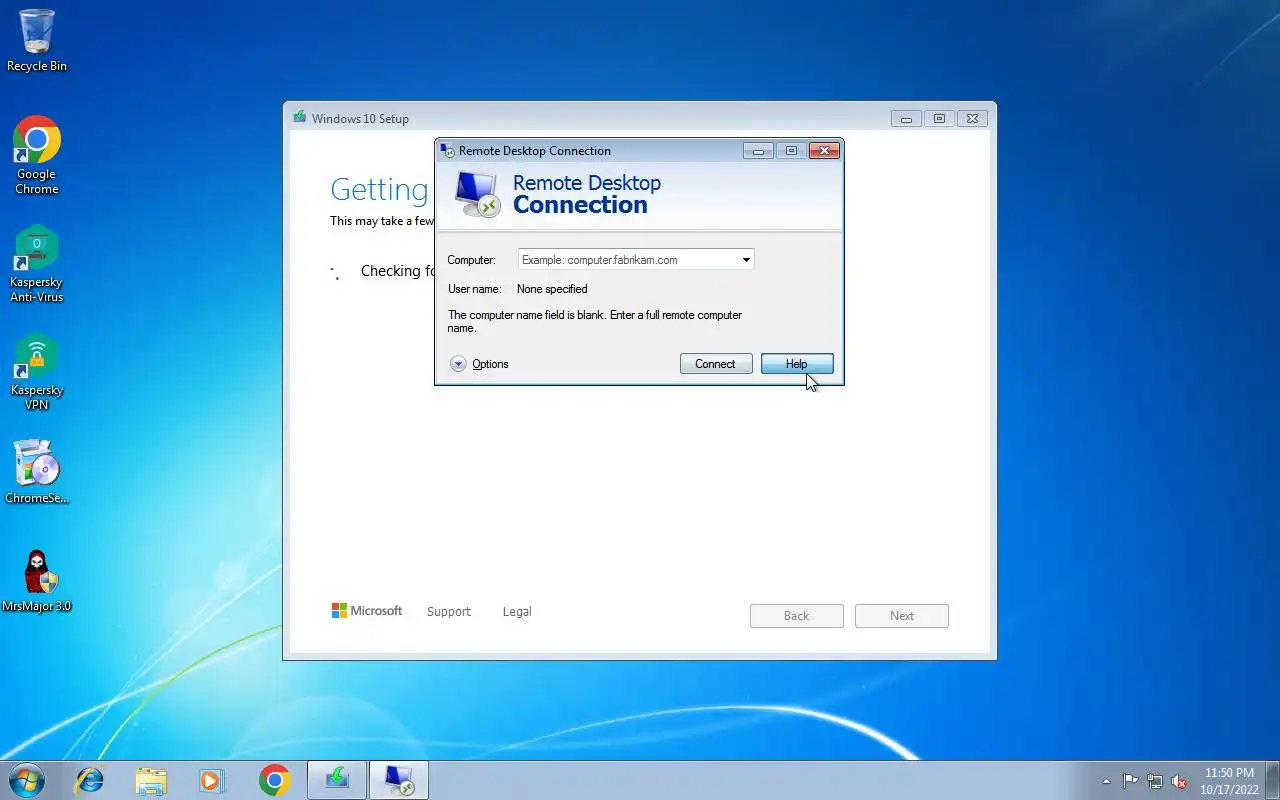Open the Recycle Bin desktop icon
This screenshot has width=1280, height=800.
pyautogui.click(x=37, y=40)
